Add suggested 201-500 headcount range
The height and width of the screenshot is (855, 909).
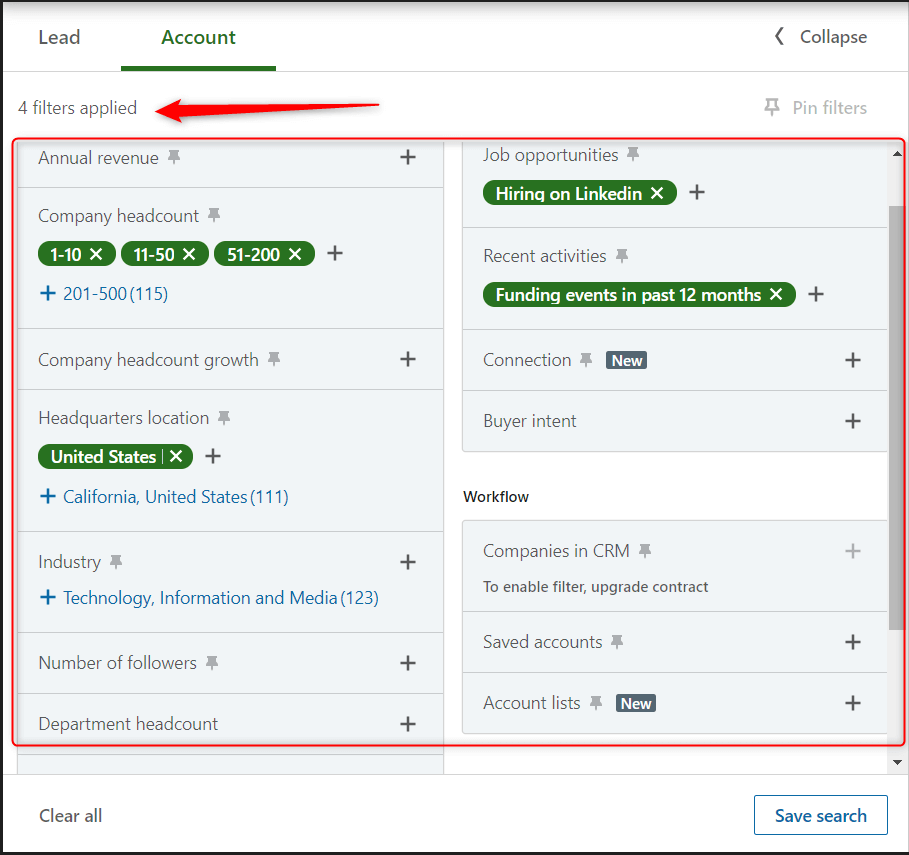[x=104, y=293]
